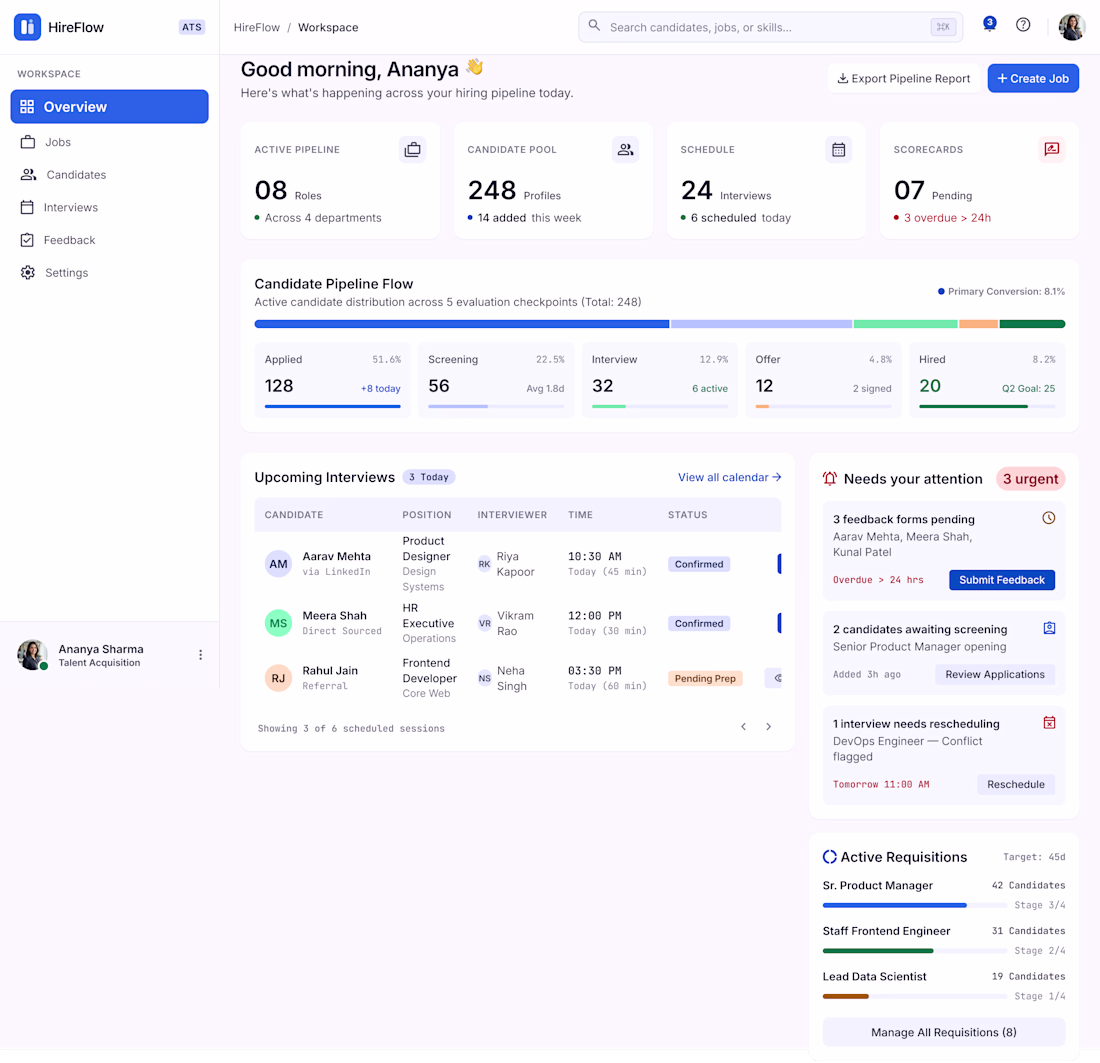Click the Active Pipeline briefcase icon
Screen dimensions: 1100x1063
tap(412, 149)
